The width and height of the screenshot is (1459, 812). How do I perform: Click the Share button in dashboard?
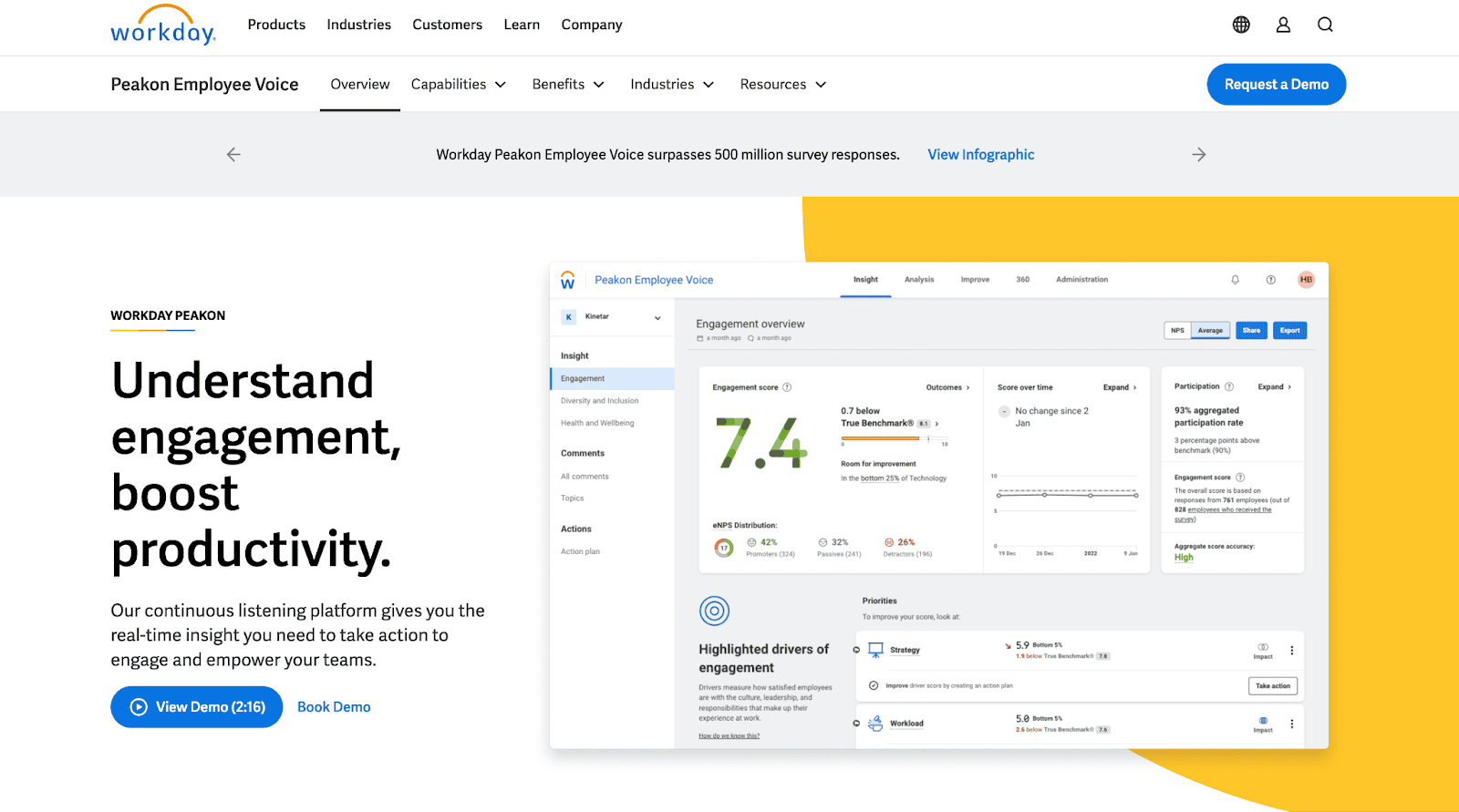(1252, 331)
